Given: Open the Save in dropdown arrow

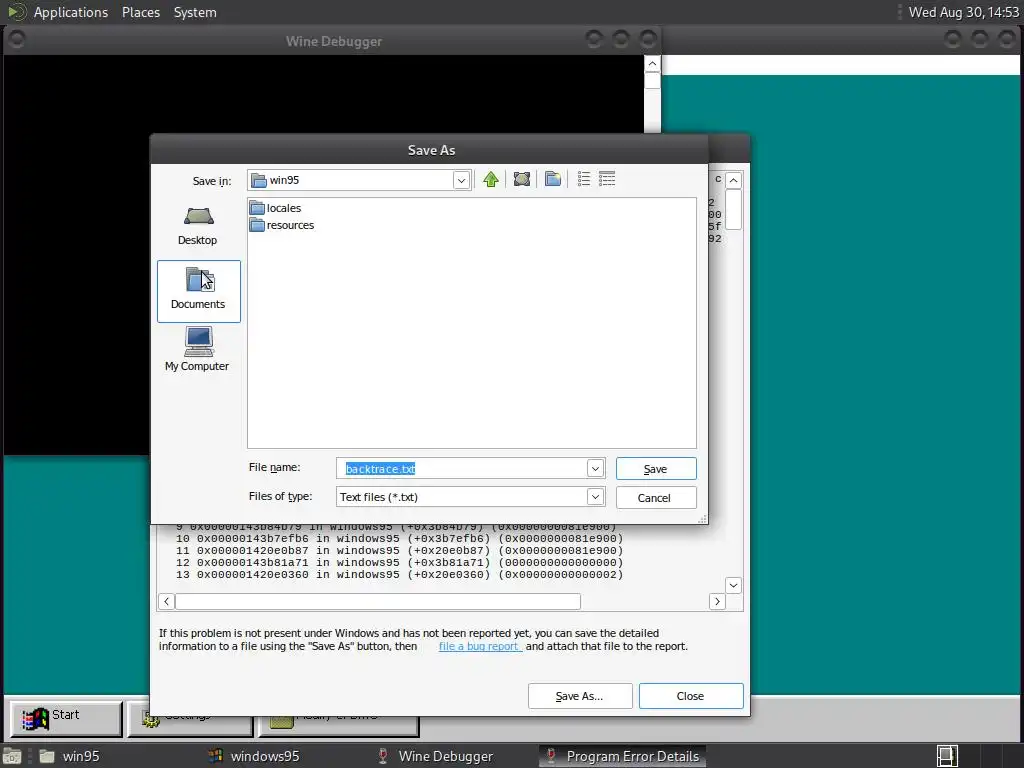Looking at the screenshot, I should (461, 180).
